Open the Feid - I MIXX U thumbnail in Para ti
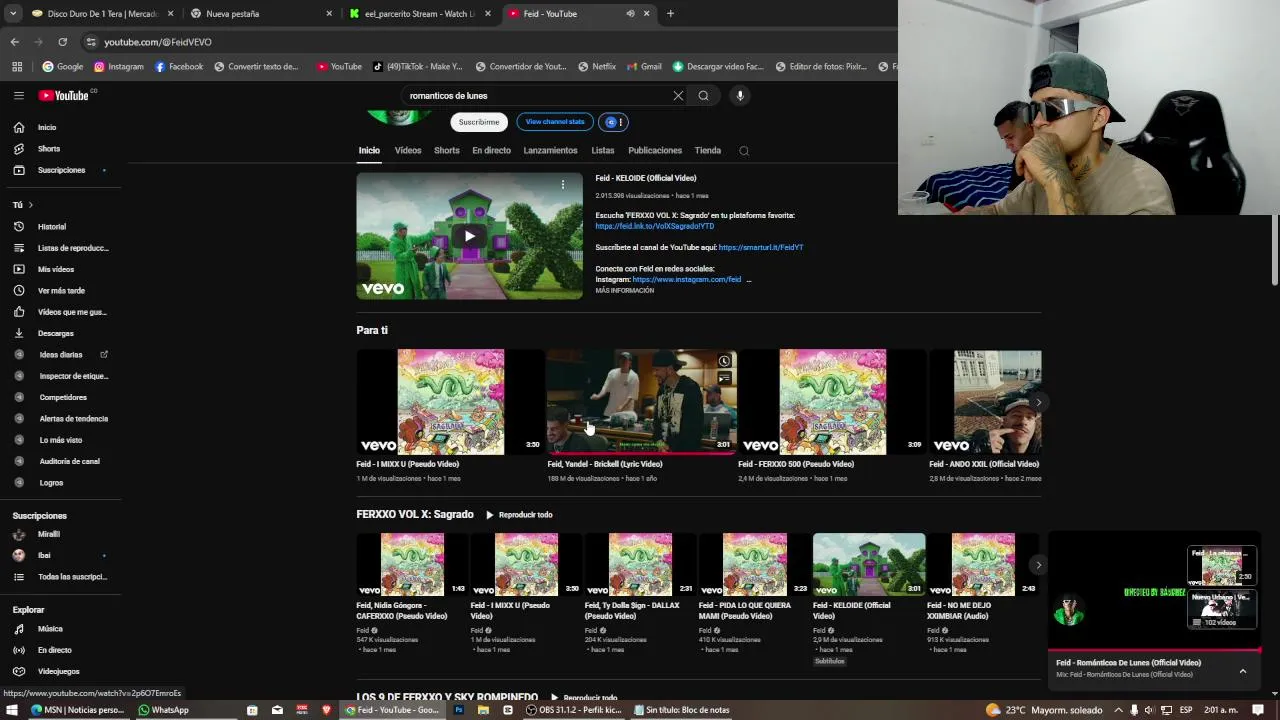This screenshot has width=1280, height=720. (x=450, y=402)
